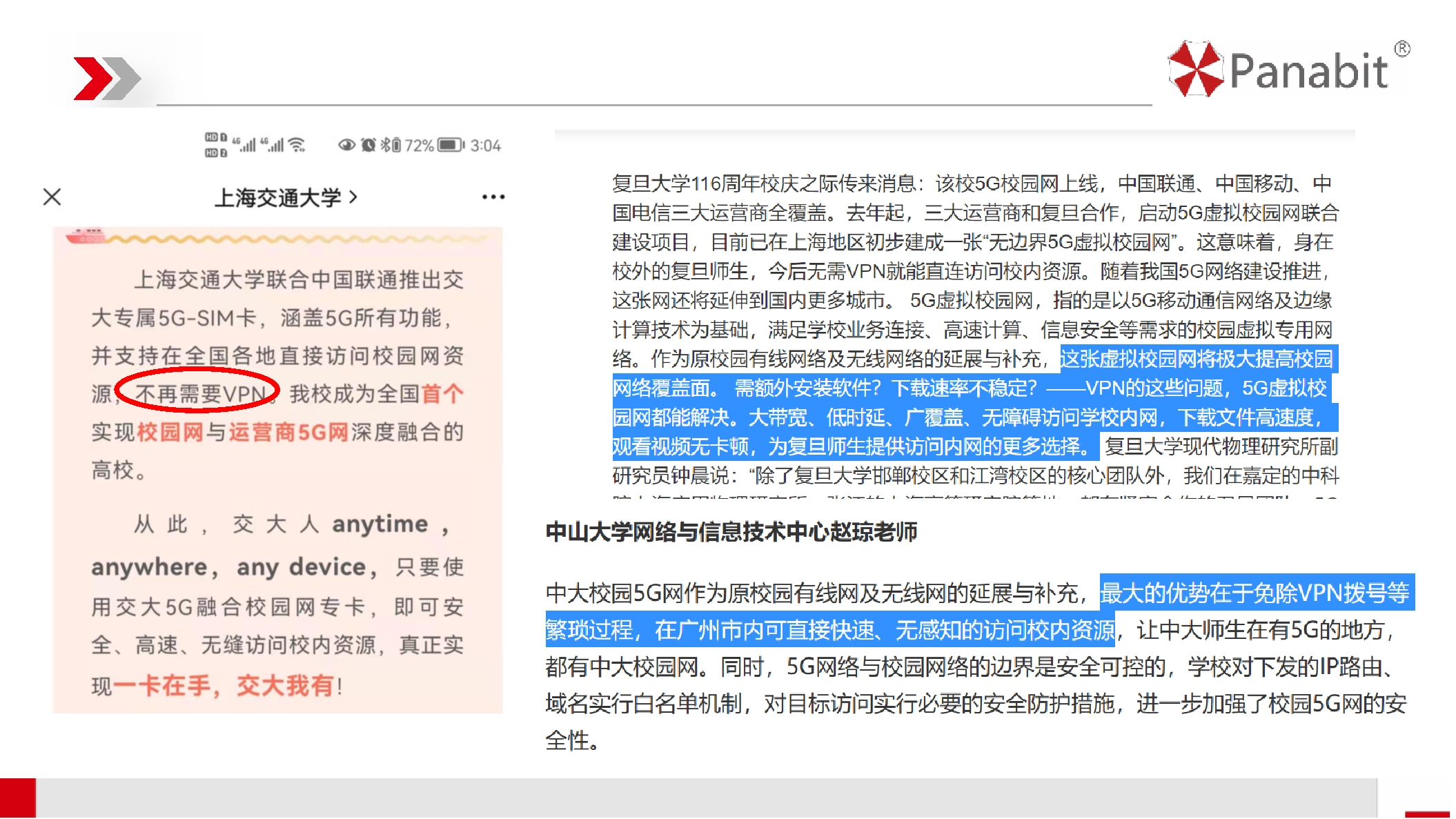Click the text 大专属5G-SIM卡
Screen dimensions: 1456x819
pyautogui.click(x=173, y=318)
